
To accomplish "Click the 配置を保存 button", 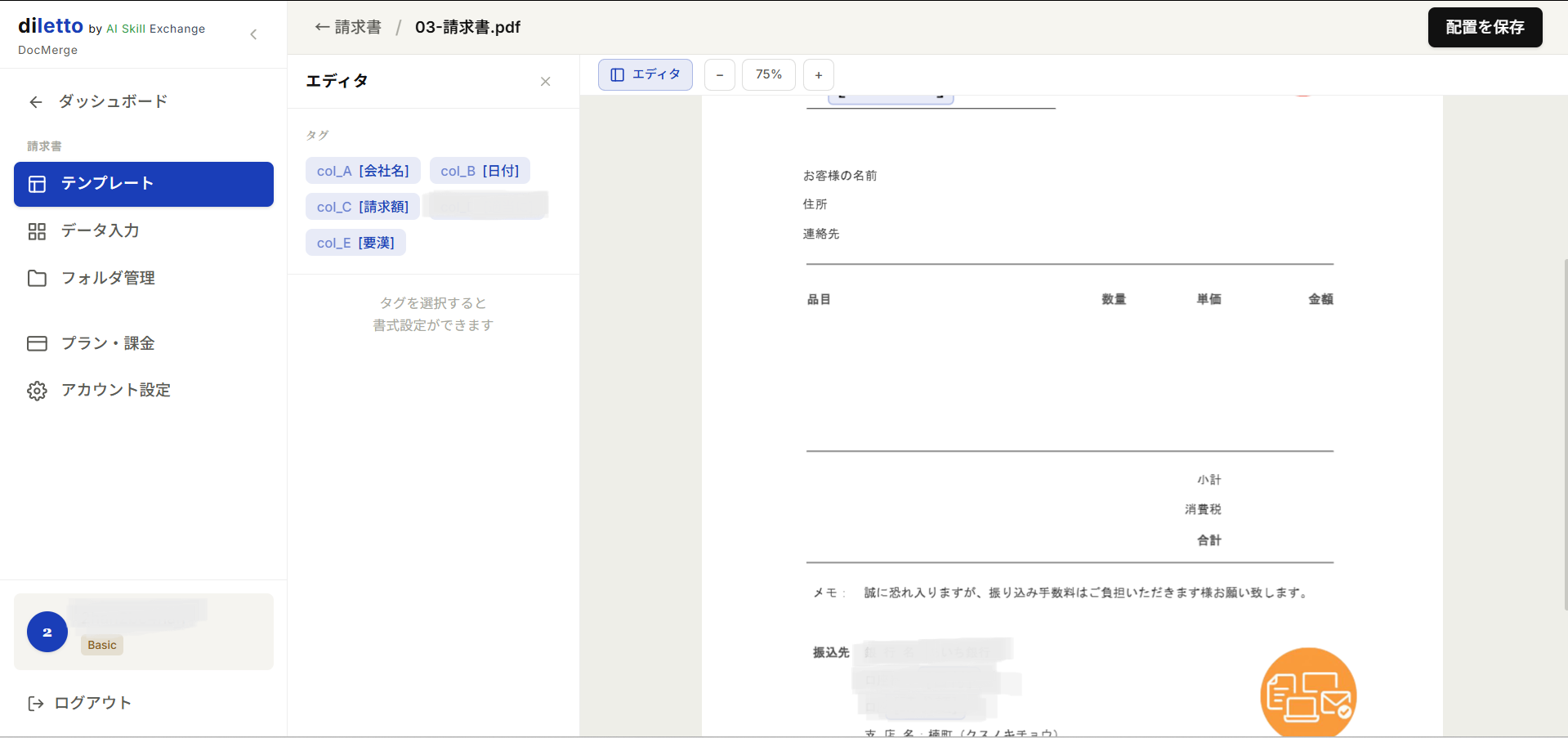I will click(1485, 27).
